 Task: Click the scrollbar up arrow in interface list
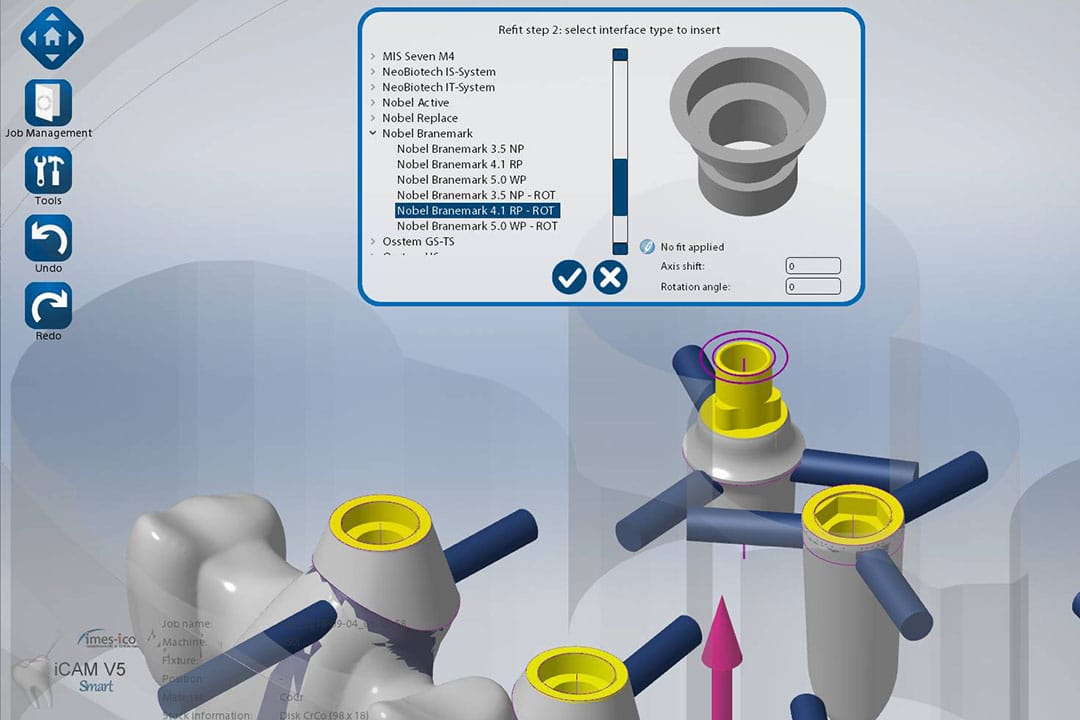(x=620, y=54)
